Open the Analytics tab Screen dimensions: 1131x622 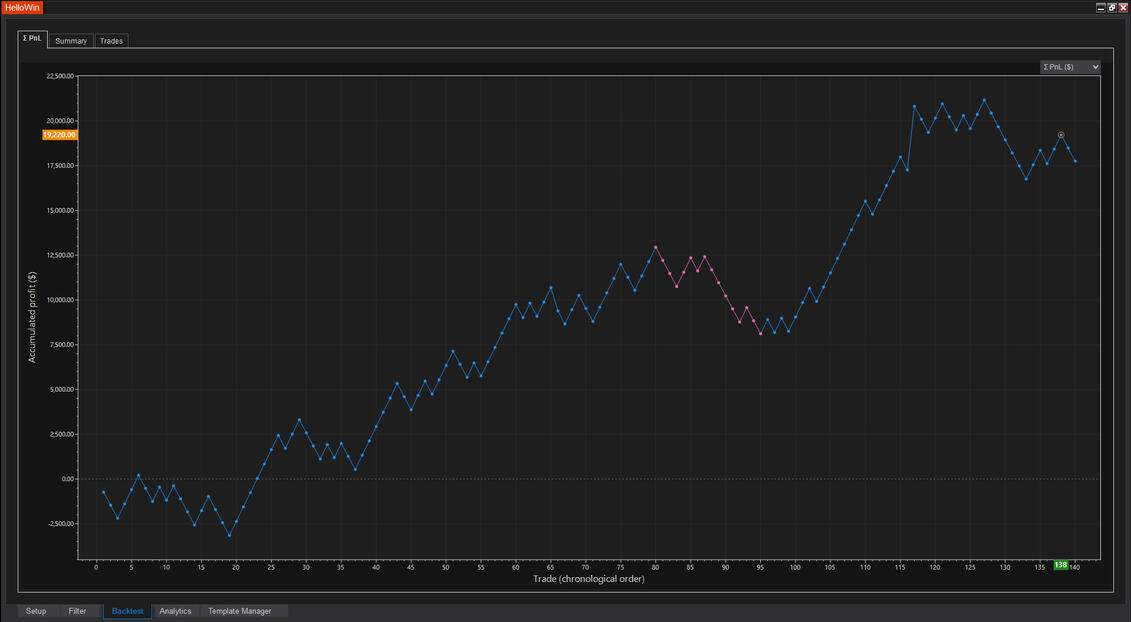tap(175, 611)
